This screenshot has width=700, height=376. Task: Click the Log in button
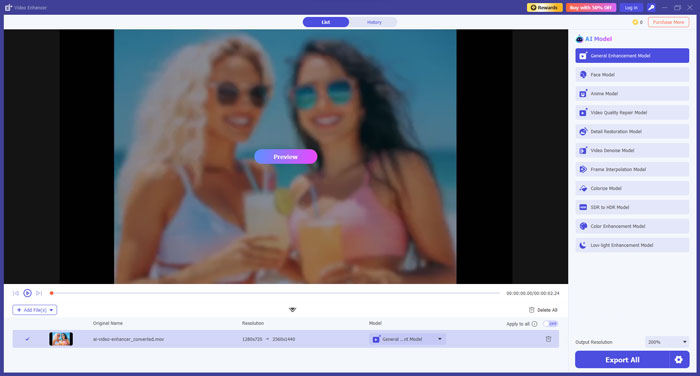[631, 8]
